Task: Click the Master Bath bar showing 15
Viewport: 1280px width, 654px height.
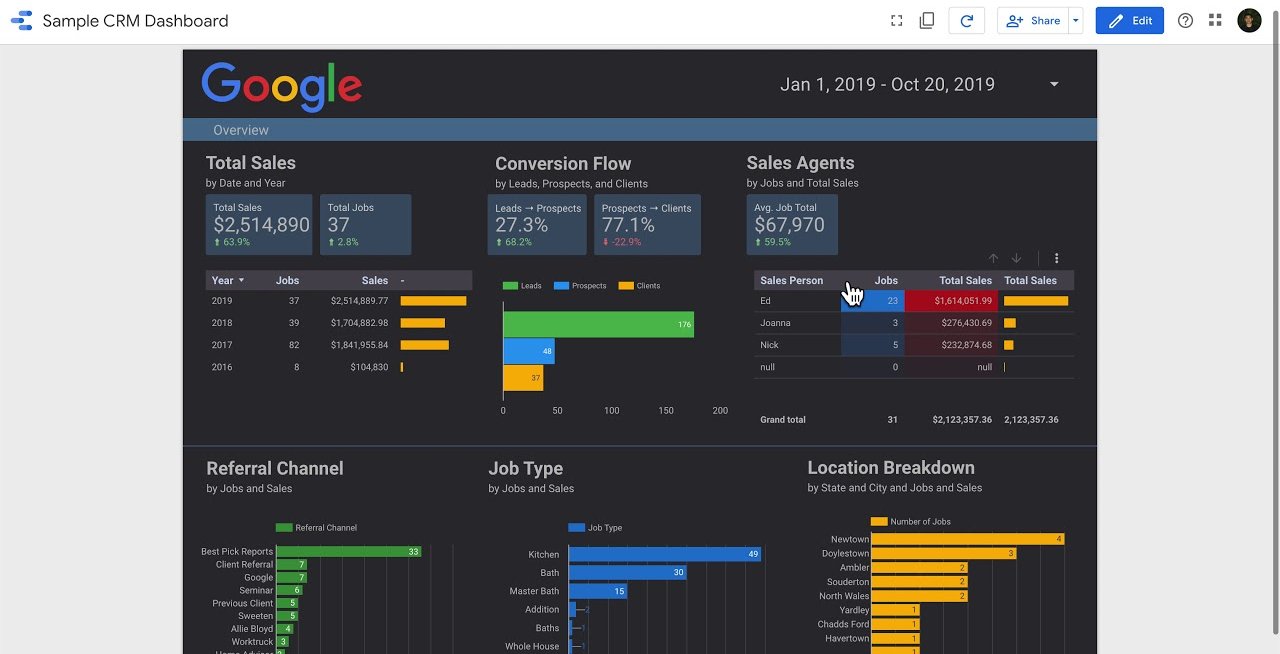Action: tap(598, 592)
